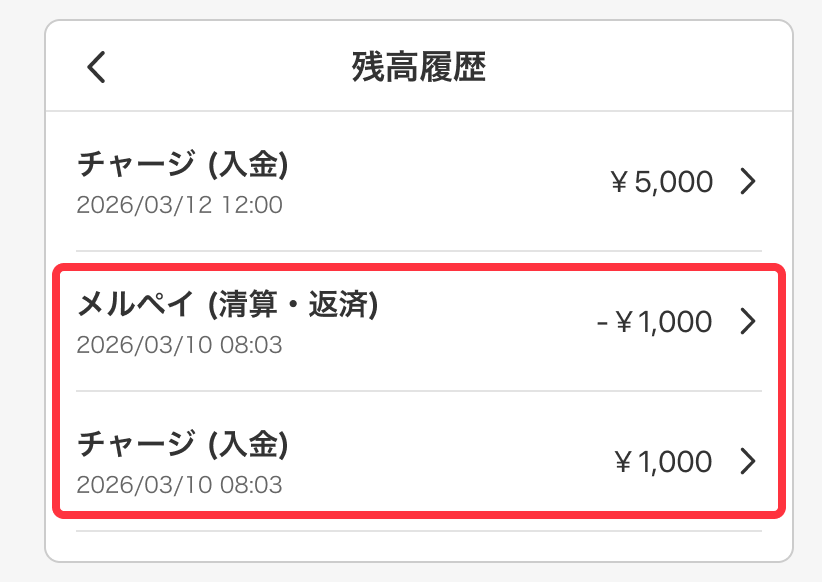Click the empty area below the last entry
822x582 pixels.
pos(419,546)
